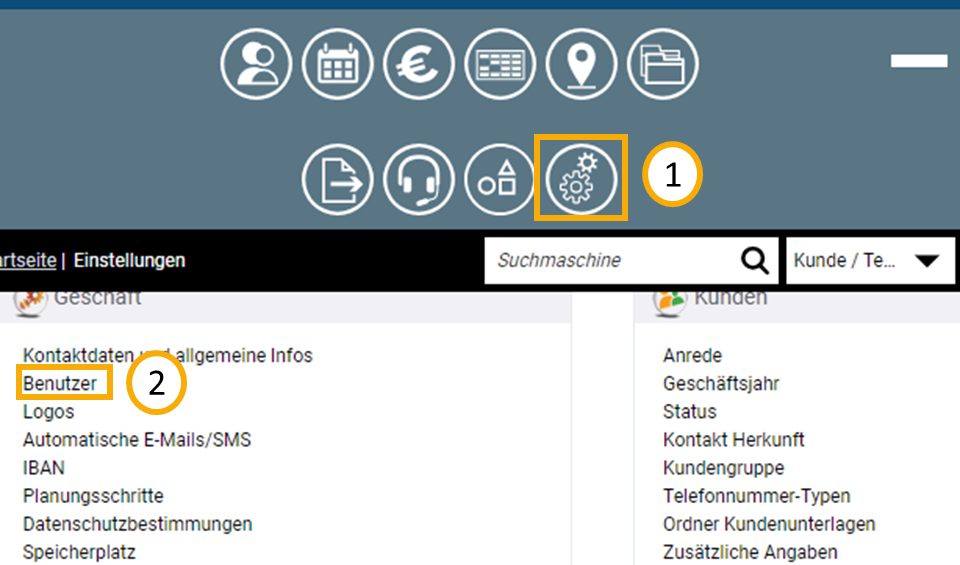This screenshot has height=565, width=960.
Task: Open the folders documents icon
Action: (662, 65)
